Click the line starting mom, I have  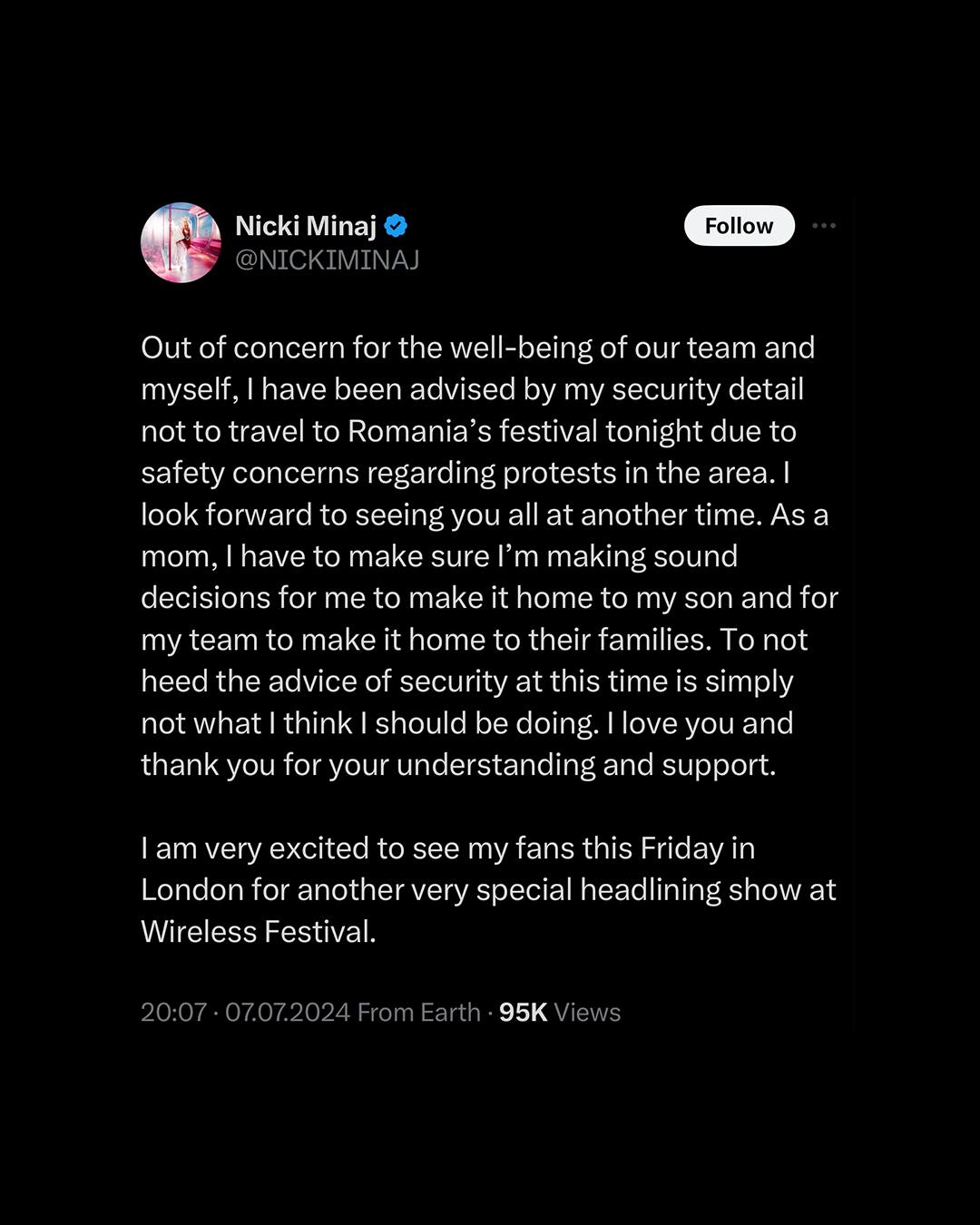(439, 556)
